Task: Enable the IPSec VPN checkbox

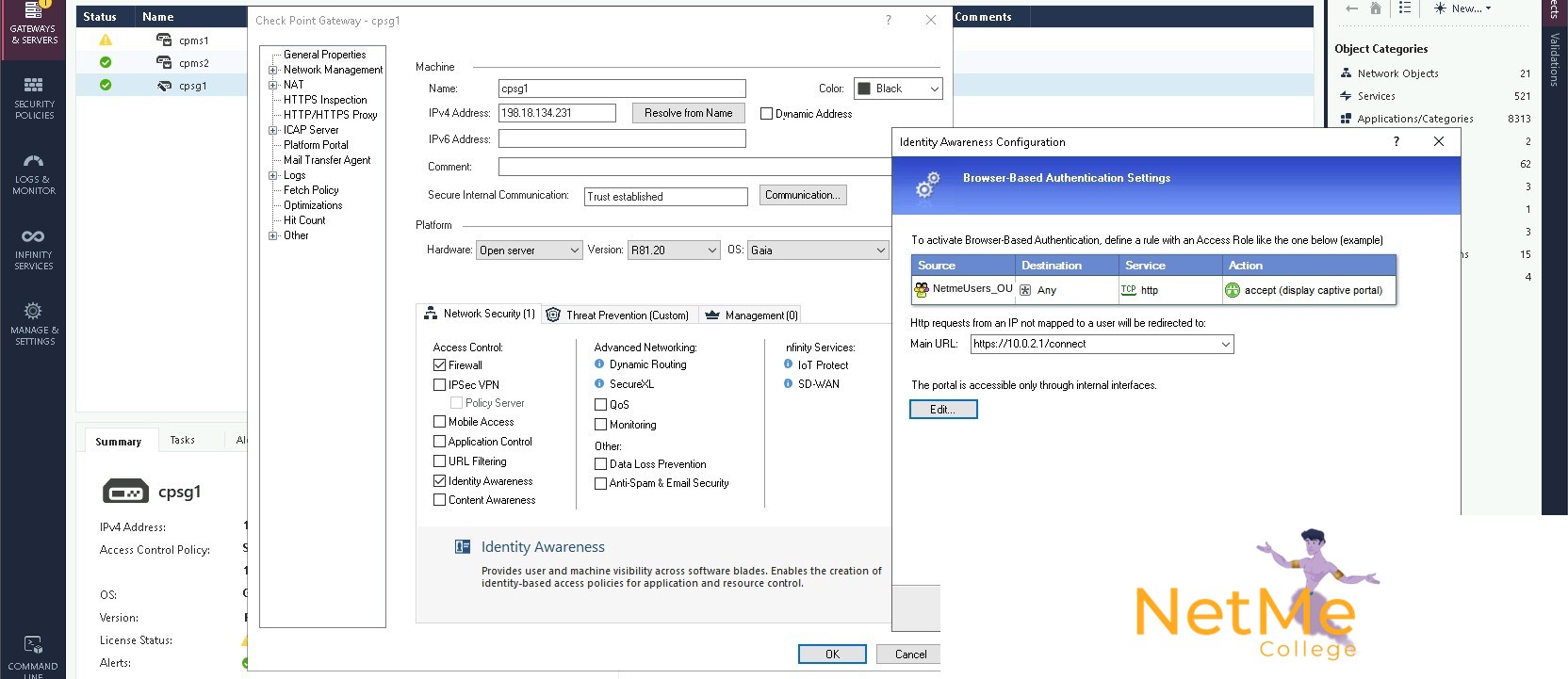Action: tap(439, 385)
